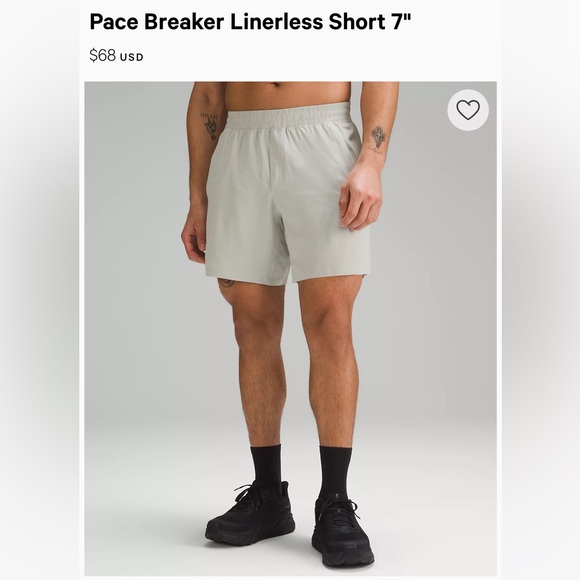Open the Pace Breaker Linerless Short title
The width and height of the screenshot is (580, 580).
250,22
